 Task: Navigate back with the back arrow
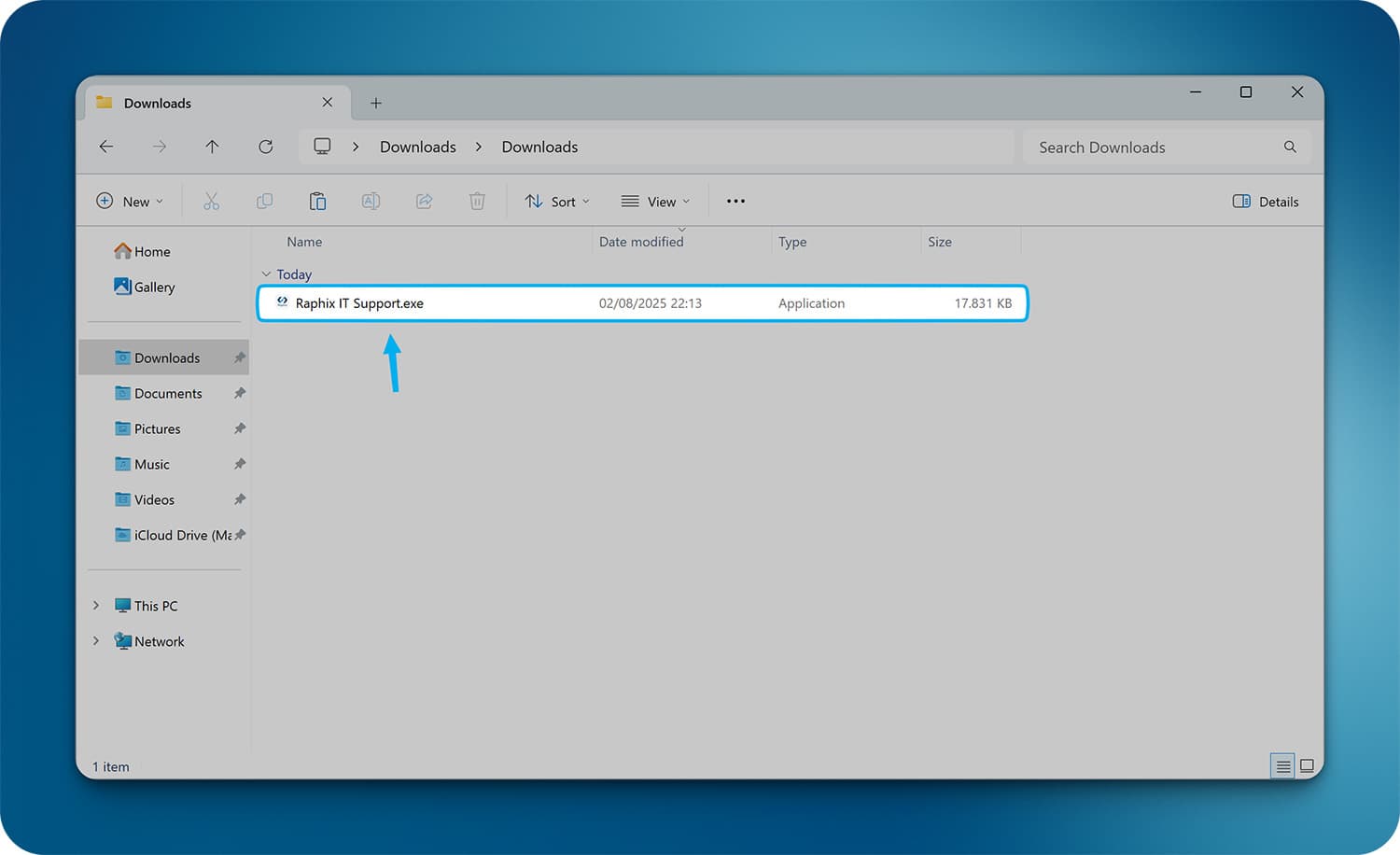coord(106,147)
